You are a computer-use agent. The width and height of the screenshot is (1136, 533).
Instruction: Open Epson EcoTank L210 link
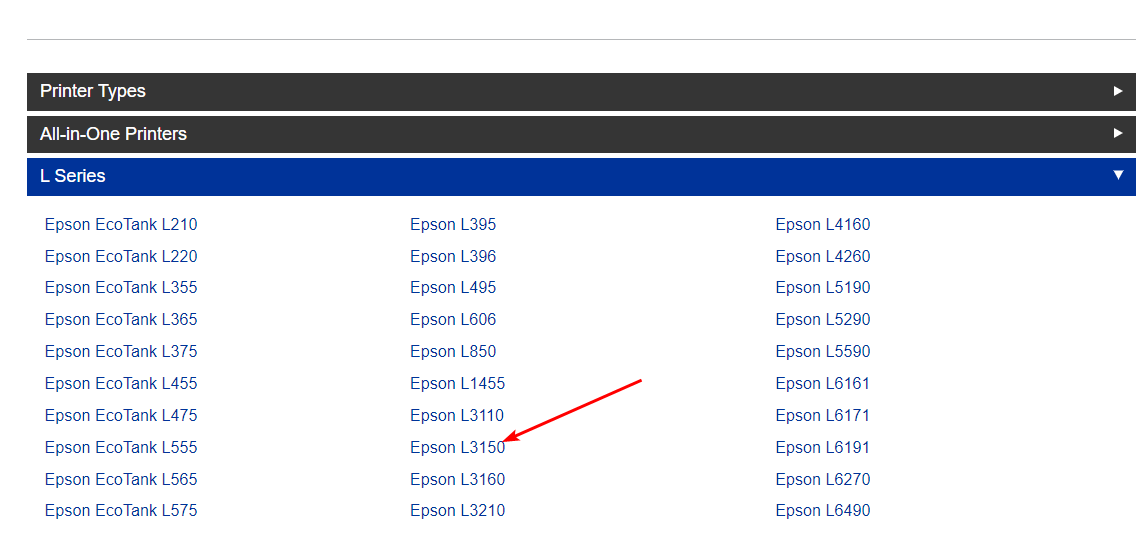[x=121, y=224]
